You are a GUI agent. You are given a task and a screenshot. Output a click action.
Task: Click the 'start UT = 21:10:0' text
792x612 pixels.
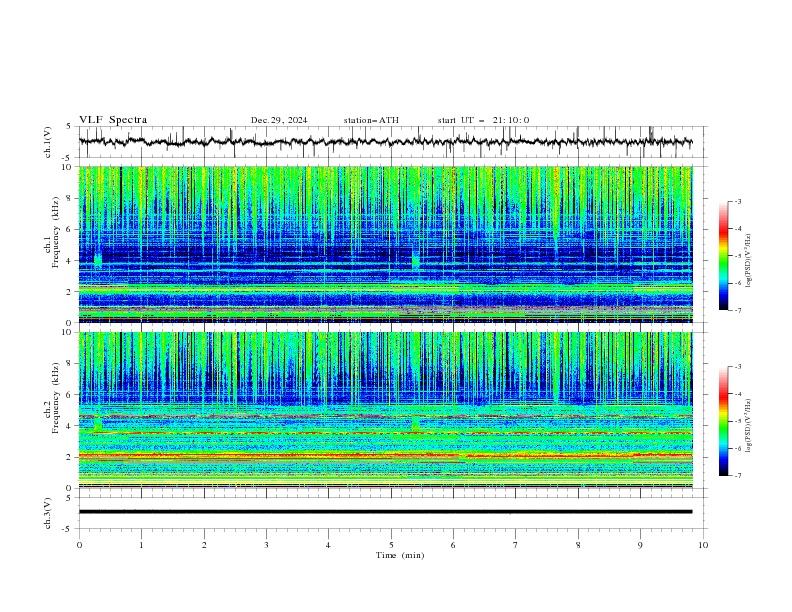pyautogui.click(x=483, y=120)
